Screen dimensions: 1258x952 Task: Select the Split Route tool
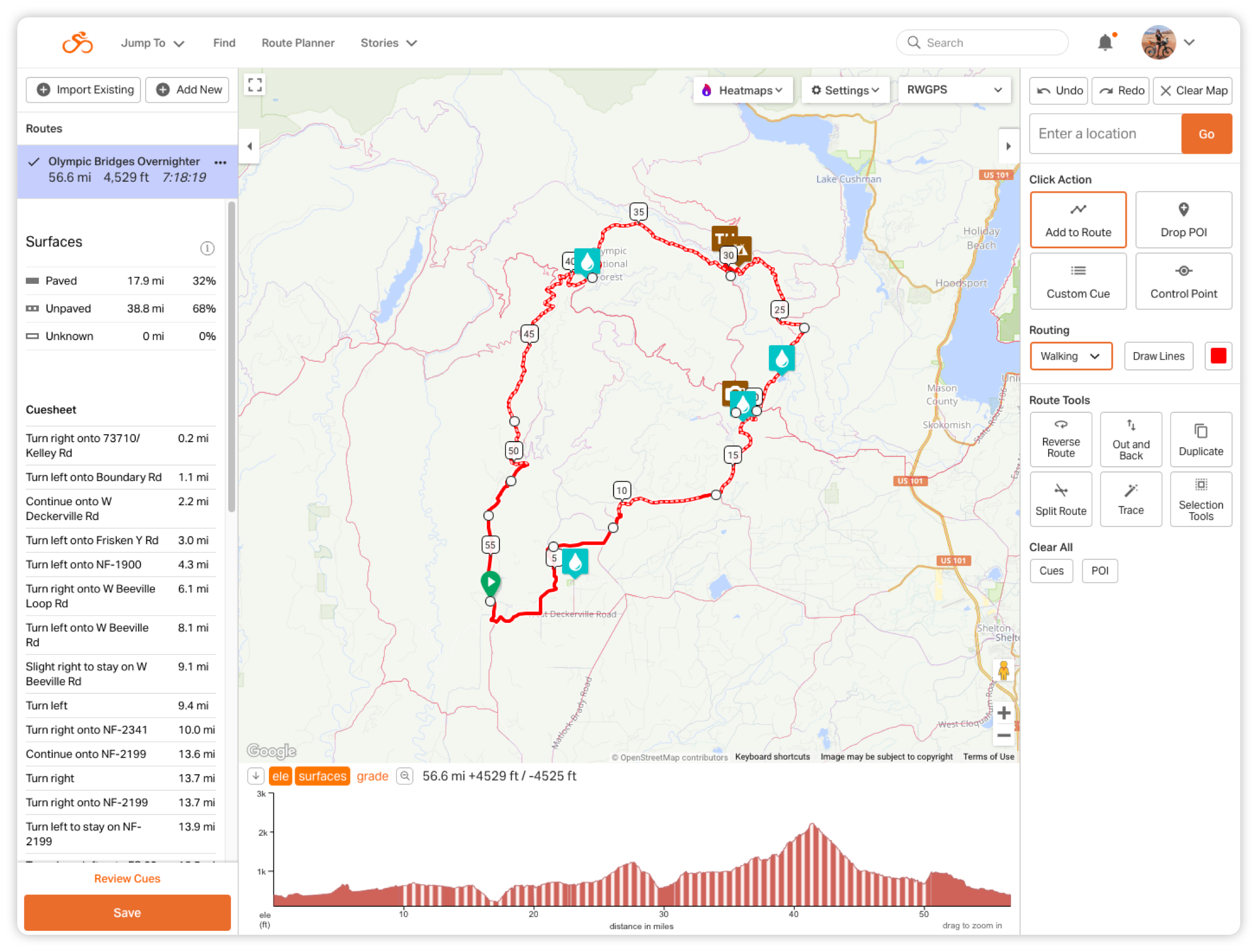tap(1060, 499)
